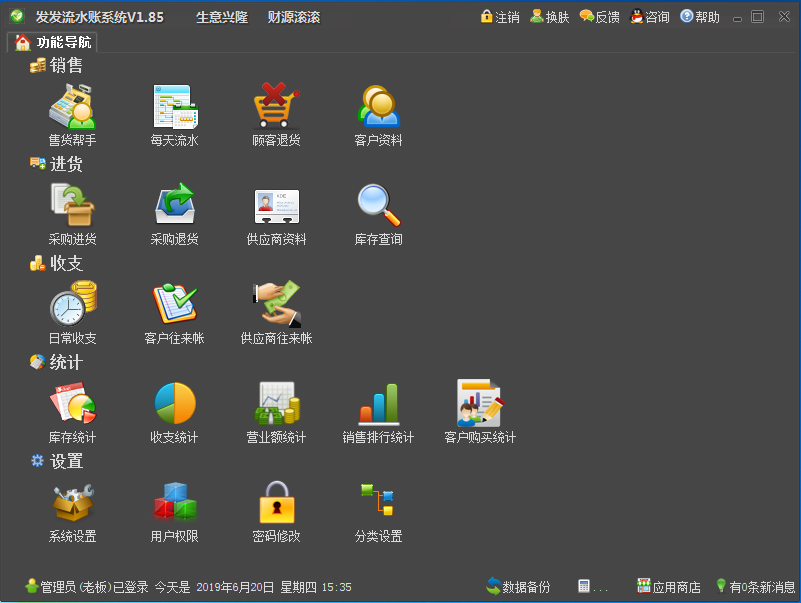Open the 客户资料 customer info icon
The image size is (801, 603).
coord(379,106)
